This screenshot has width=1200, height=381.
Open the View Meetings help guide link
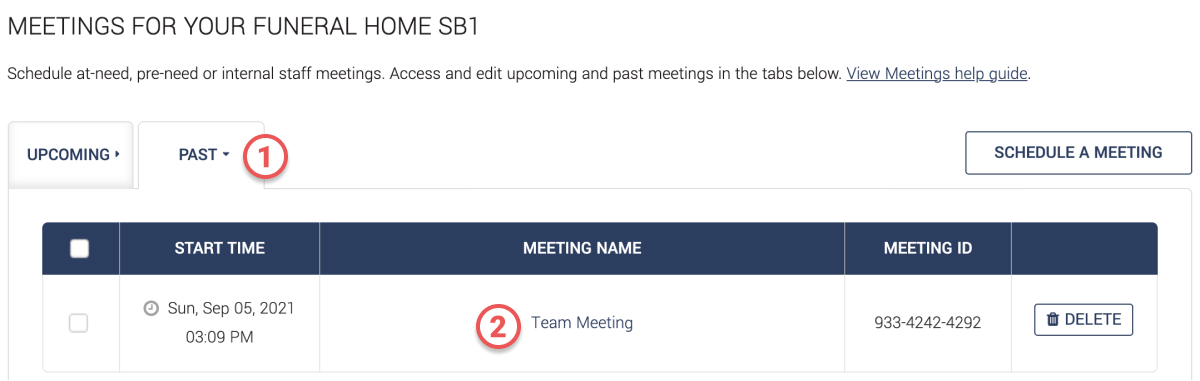[937, 74]
